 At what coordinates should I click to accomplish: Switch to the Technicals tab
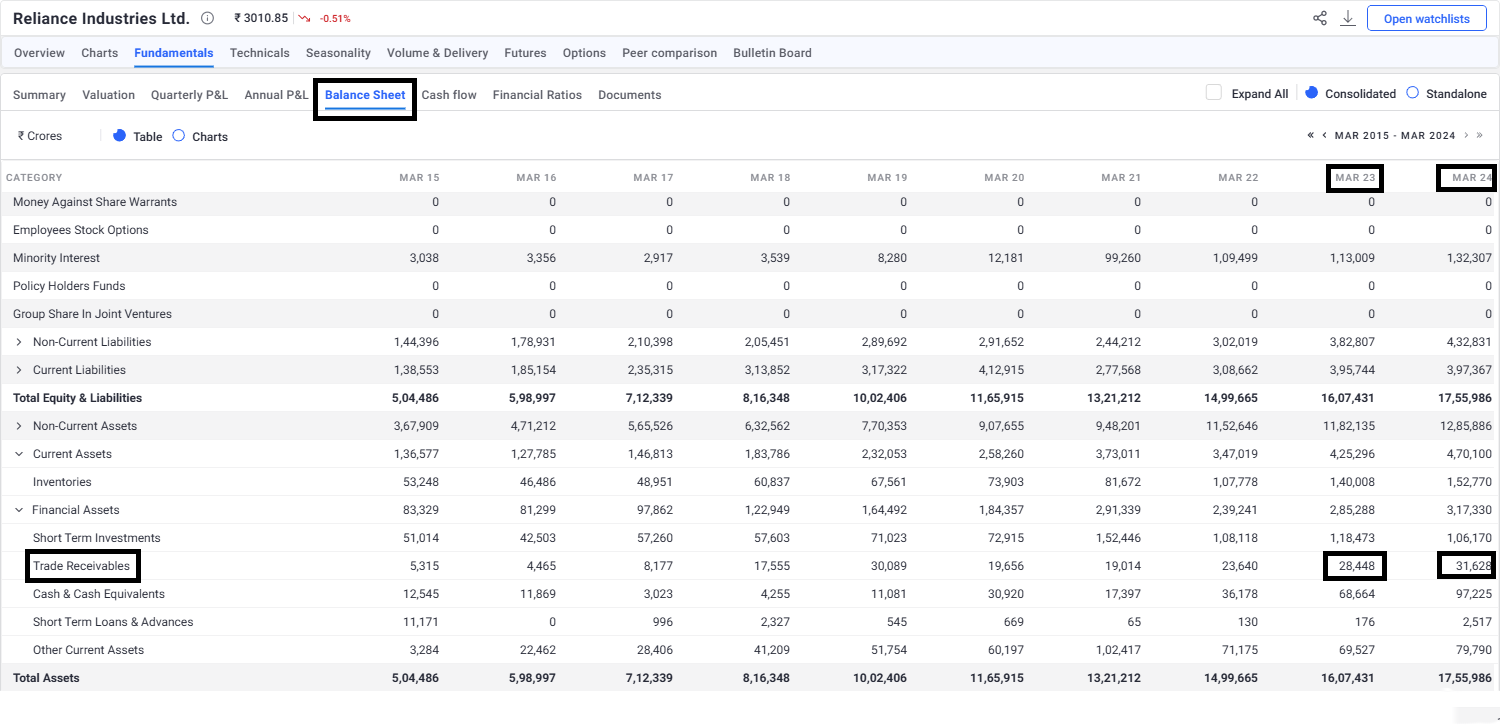pos(260,53)
